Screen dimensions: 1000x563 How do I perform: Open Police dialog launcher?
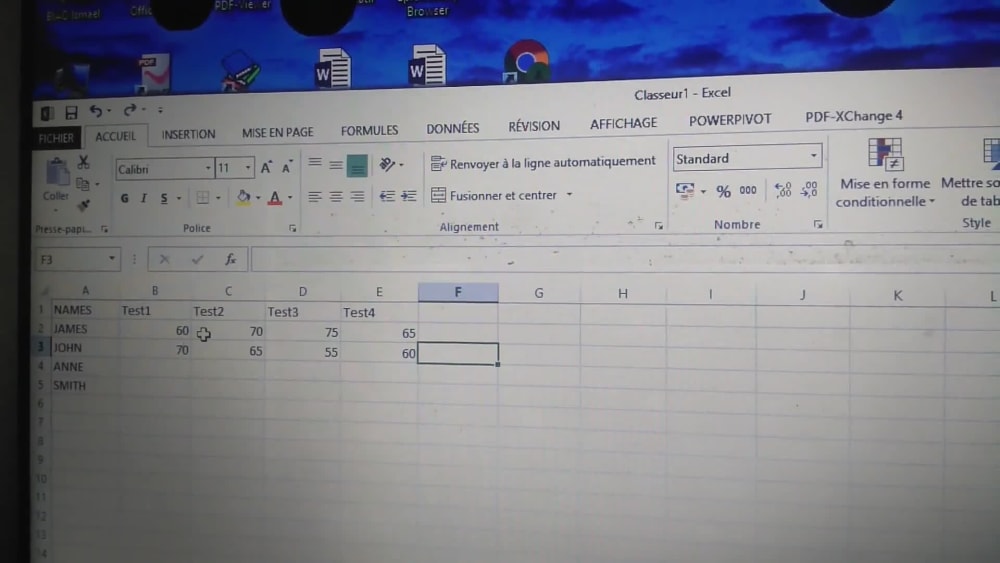(293, 228)
